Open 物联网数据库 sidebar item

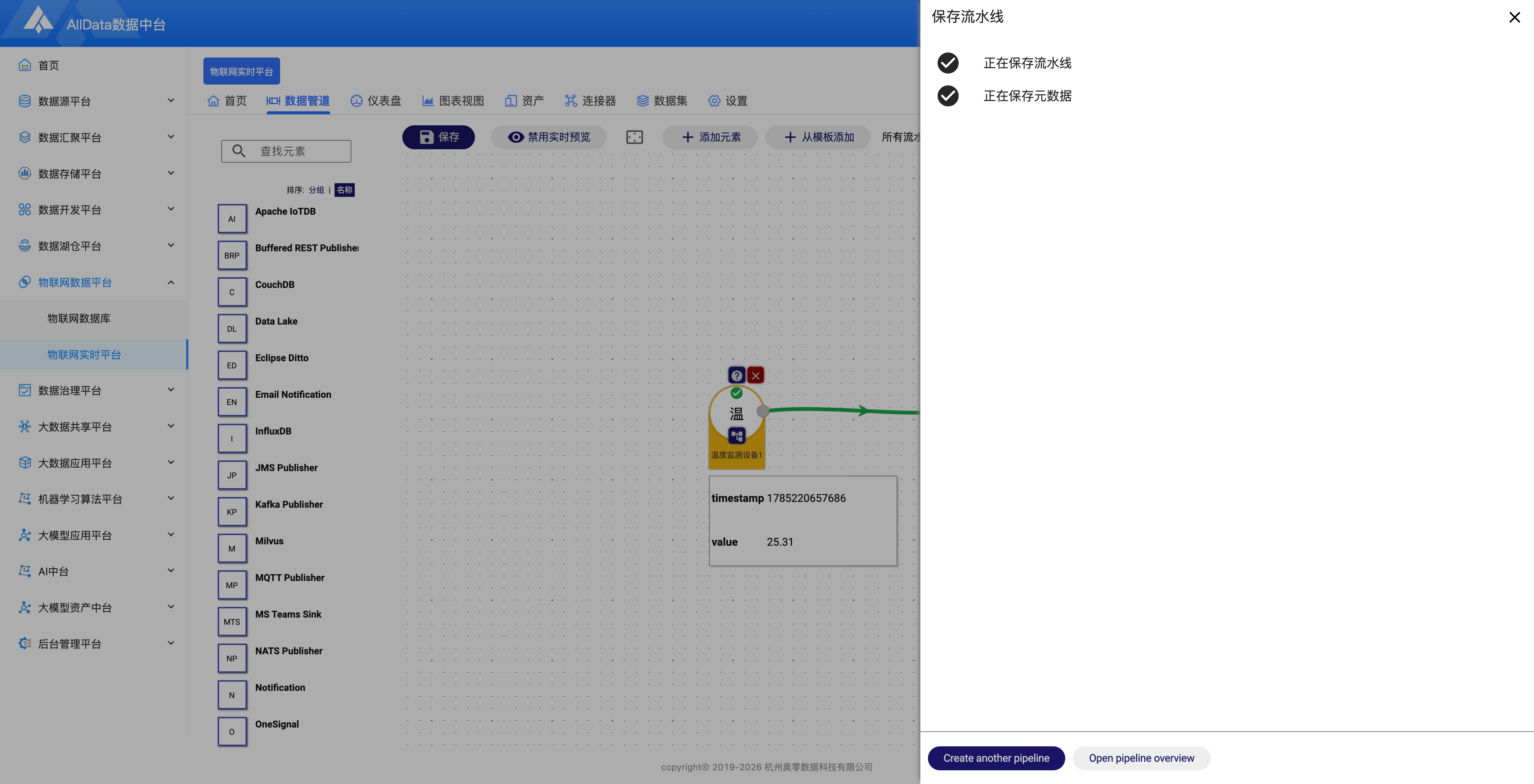(94, 318)
